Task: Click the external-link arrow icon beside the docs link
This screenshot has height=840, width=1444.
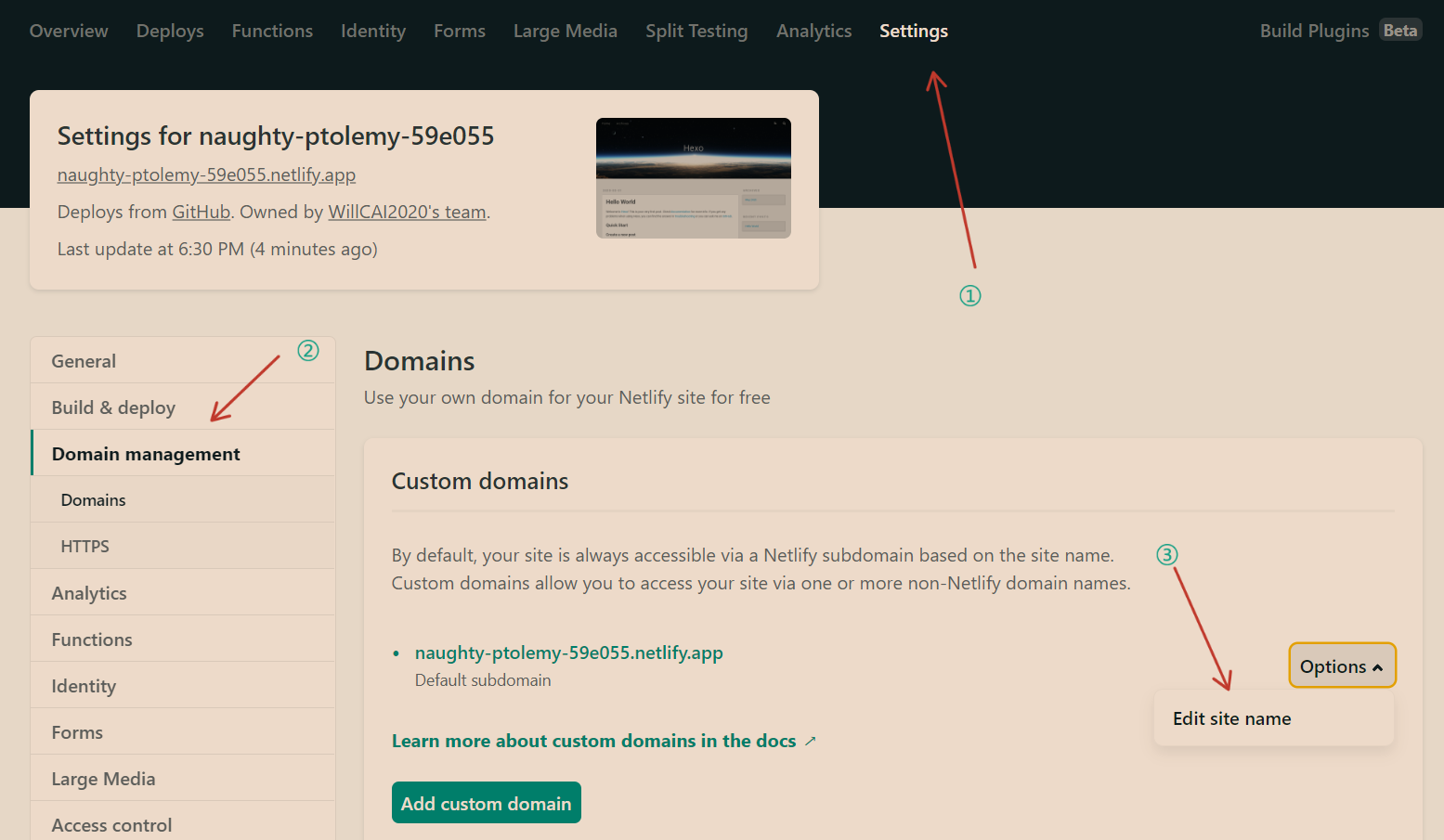Action: 811,741
